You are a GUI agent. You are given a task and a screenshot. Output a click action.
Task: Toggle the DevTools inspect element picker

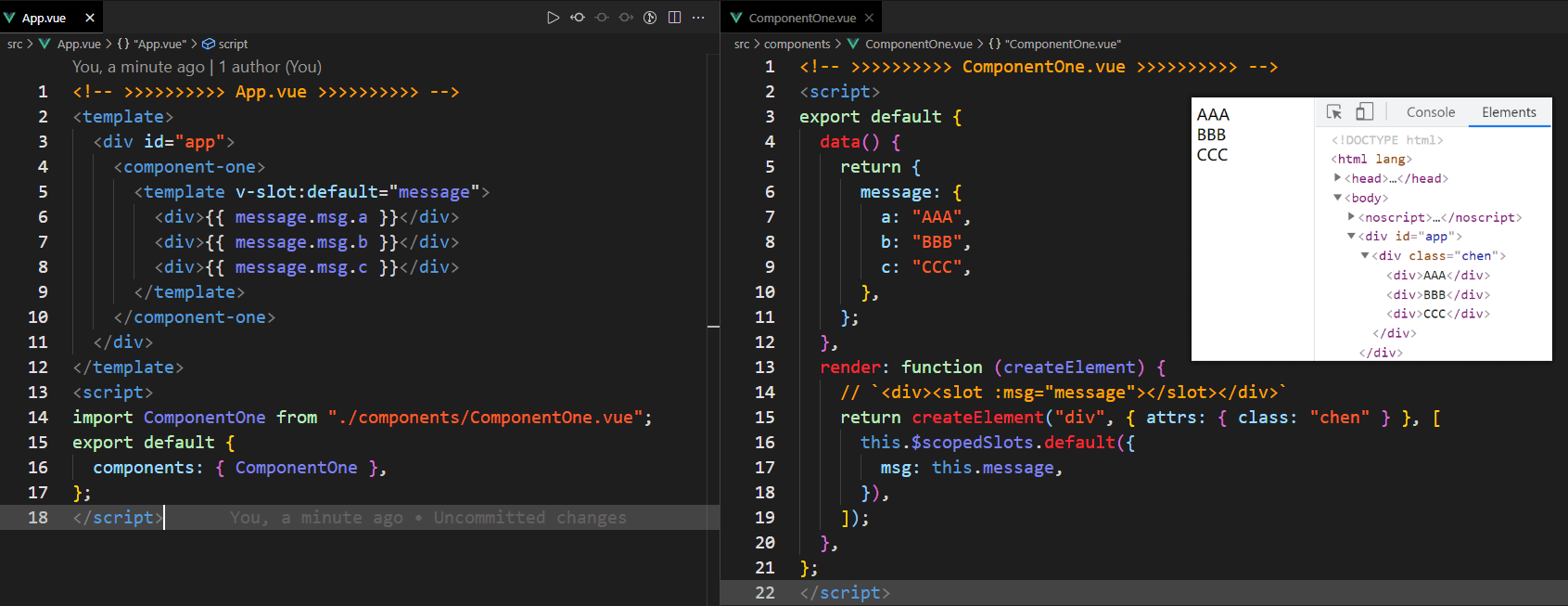coord(1334,112)
